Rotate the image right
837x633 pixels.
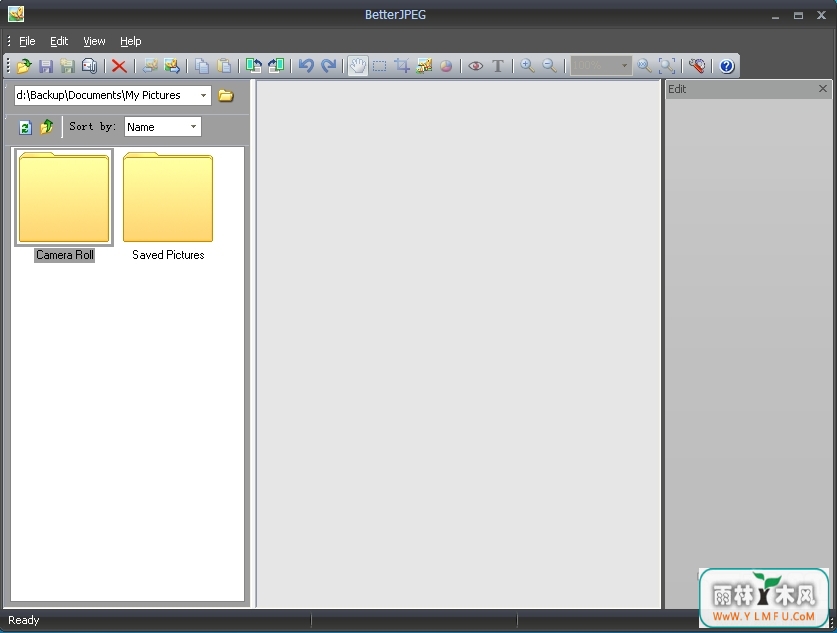pos(276,66)
